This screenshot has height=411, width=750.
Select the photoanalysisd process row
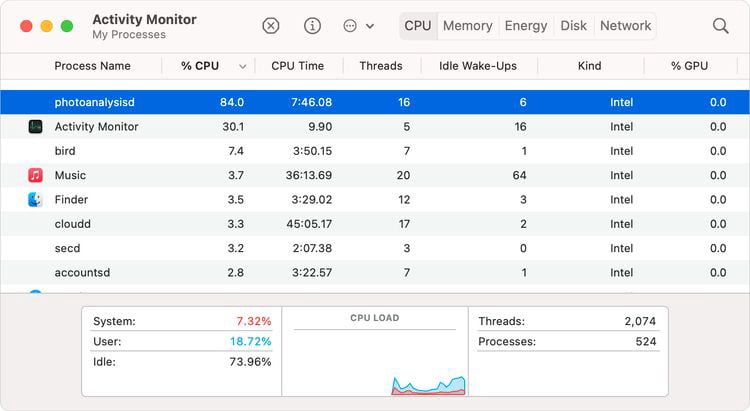(375, 102)
